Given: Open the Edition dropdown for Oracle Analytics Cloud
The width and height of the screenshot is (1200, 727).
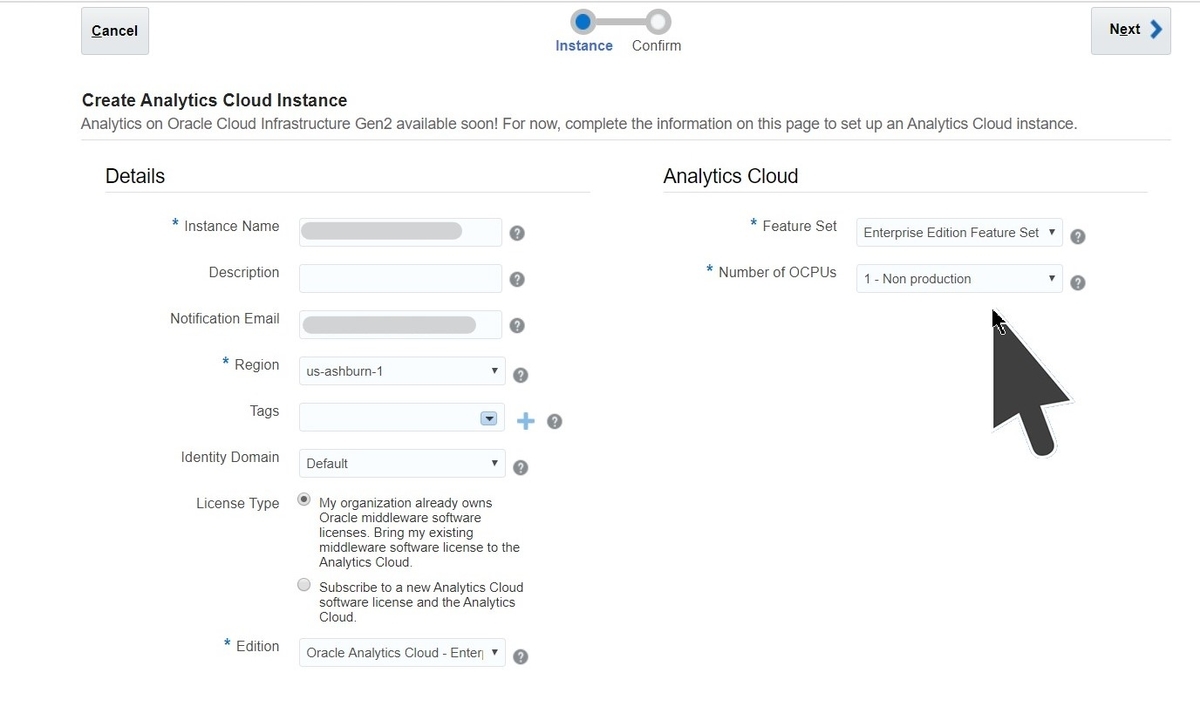Looking at the screenshot, I should click(402, 652).
